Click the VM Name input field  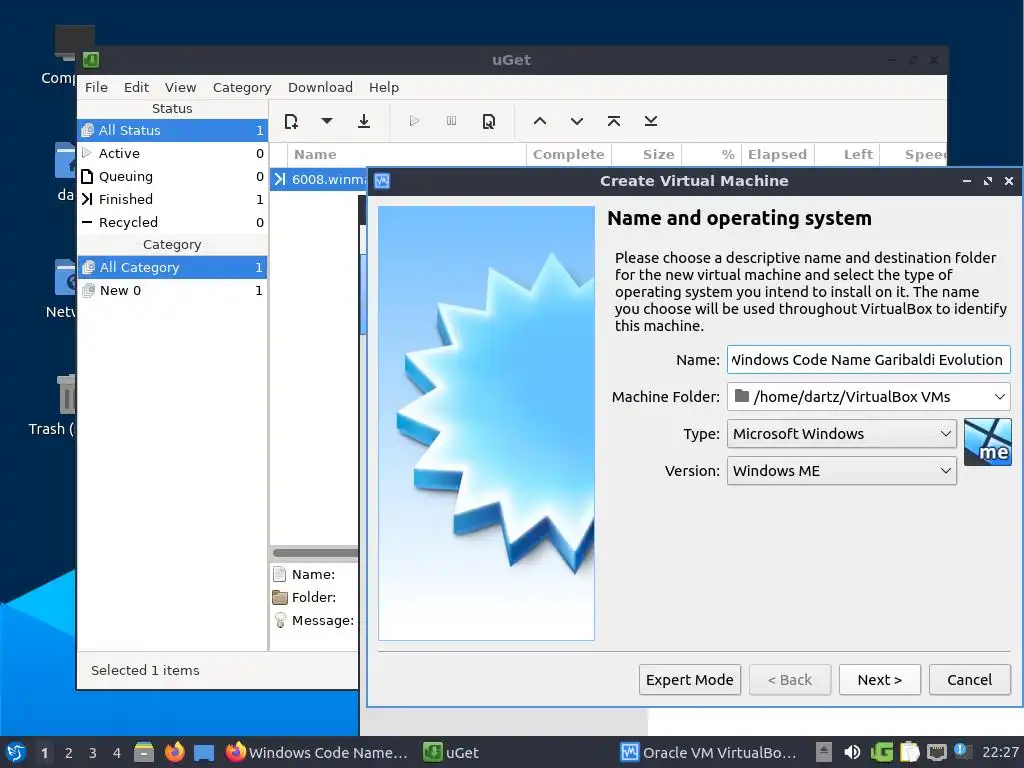(x=869, y=360)
